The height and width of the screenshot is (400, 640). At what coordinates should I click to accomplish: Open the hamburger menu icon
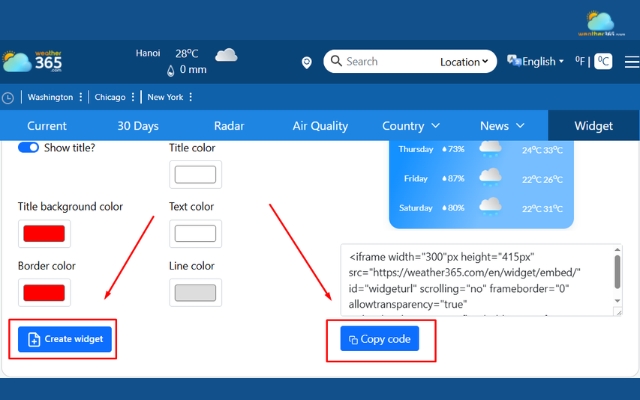pos(632,62)
